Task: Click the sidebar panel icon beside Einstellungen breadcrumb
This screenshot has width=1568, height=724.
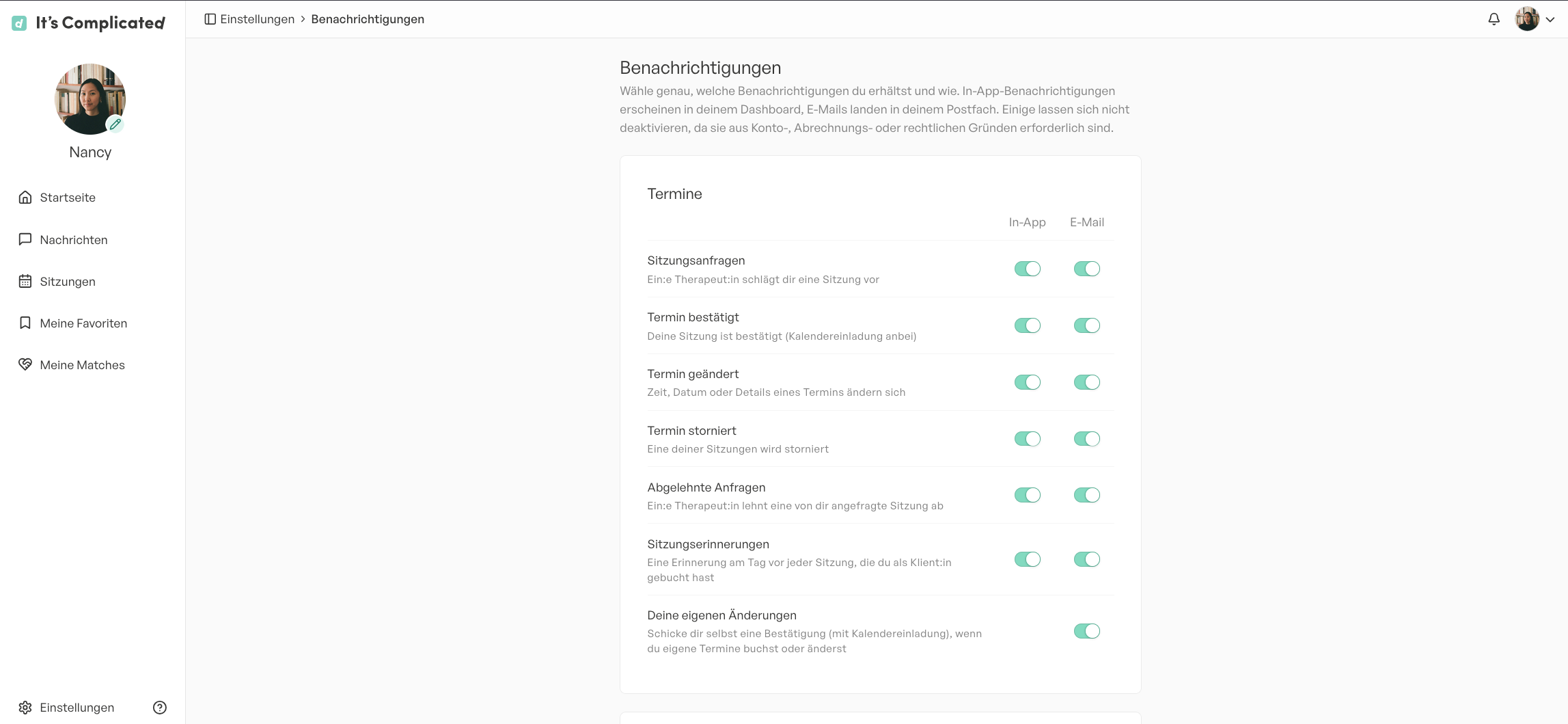Action: click(210, 19)
